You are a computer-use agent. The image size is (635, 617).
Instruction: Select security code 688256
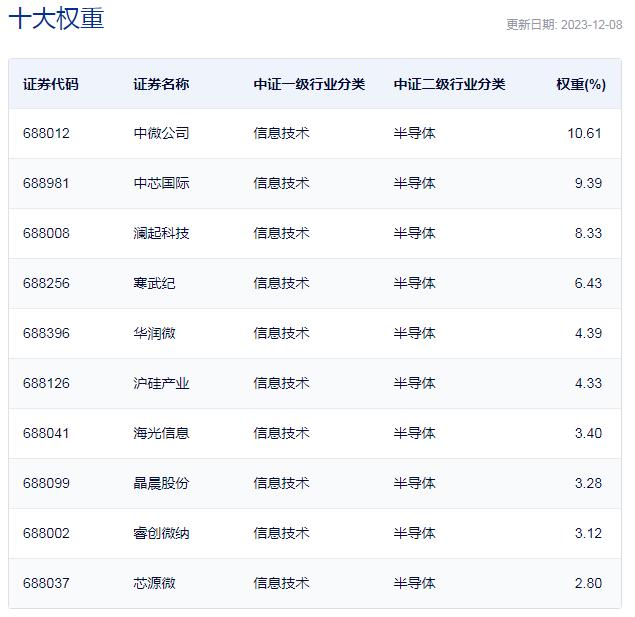pos(46,283)
